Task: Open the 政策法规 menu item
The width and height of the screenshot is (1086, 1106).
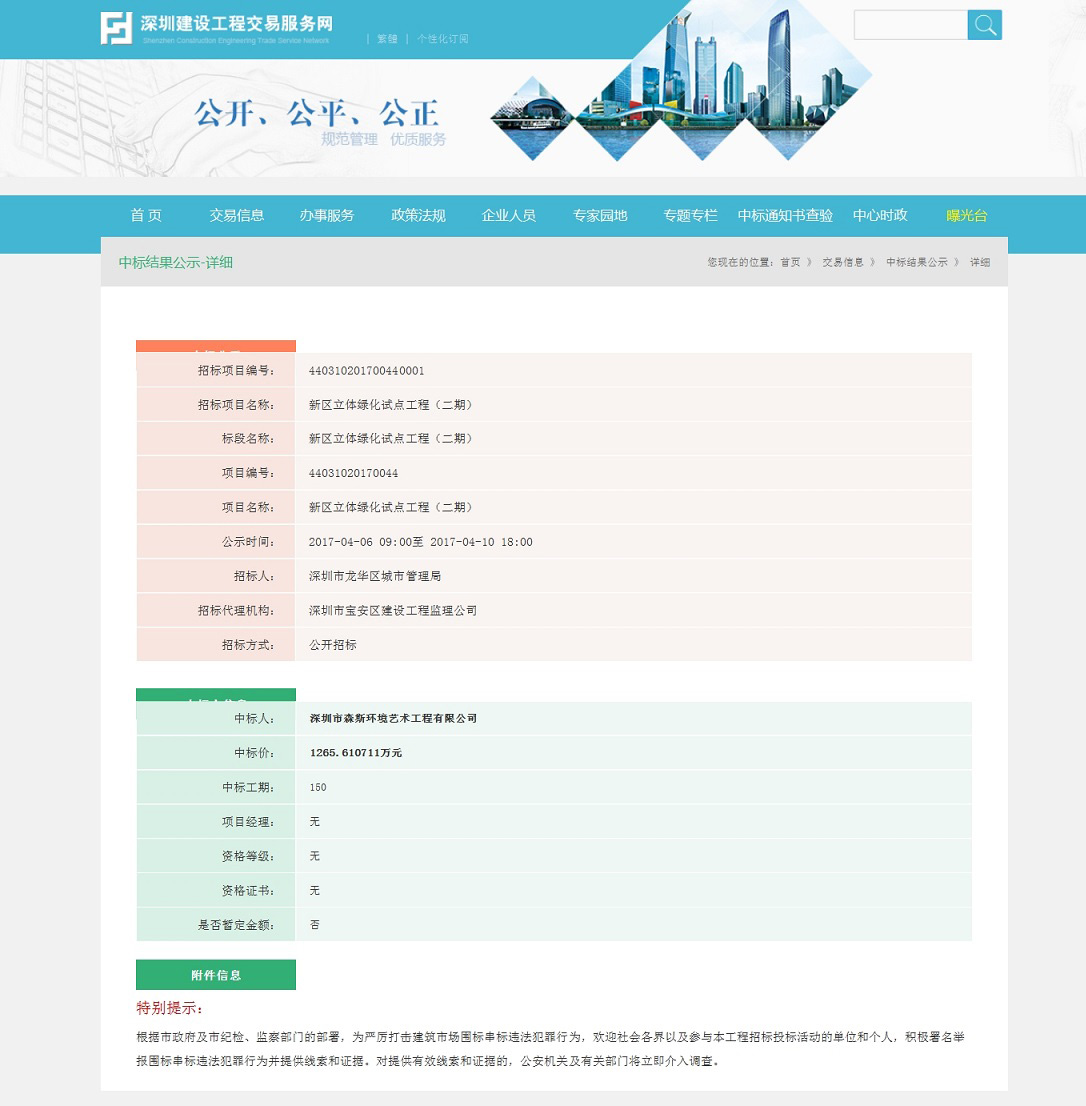Action: (x=418, y=215)
